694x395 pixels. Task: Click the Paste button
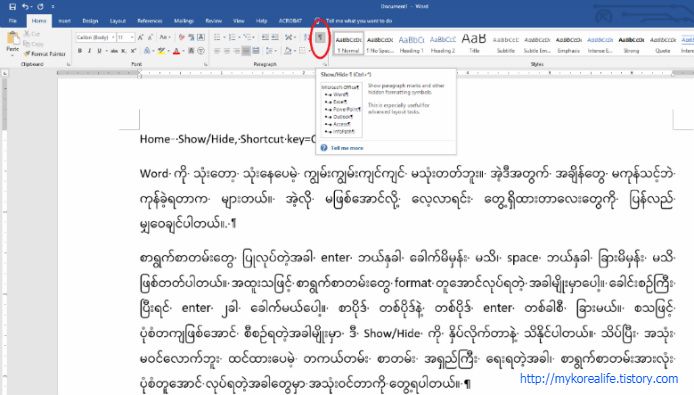12,43
